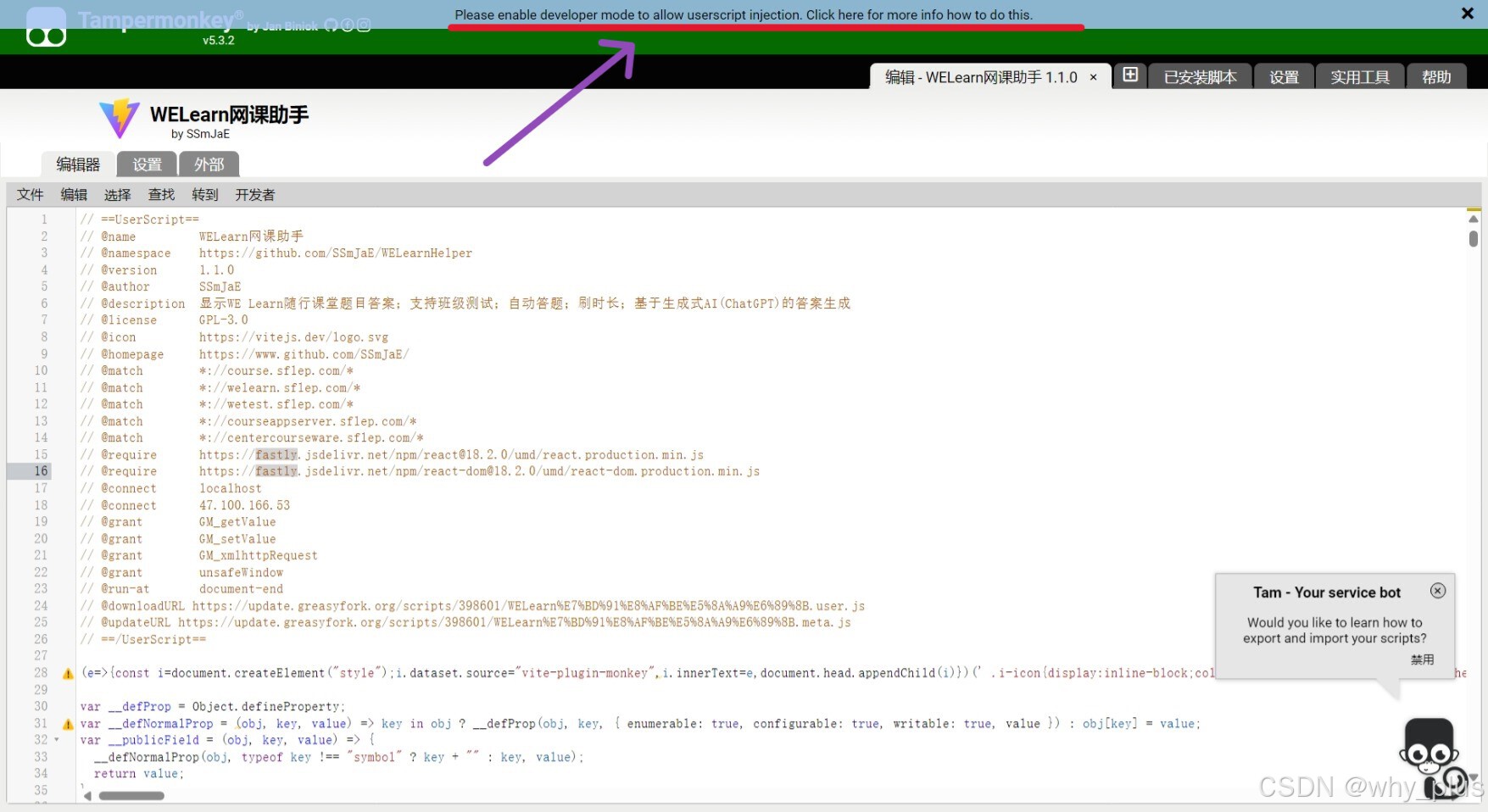Open the 转到 menu

205,195
